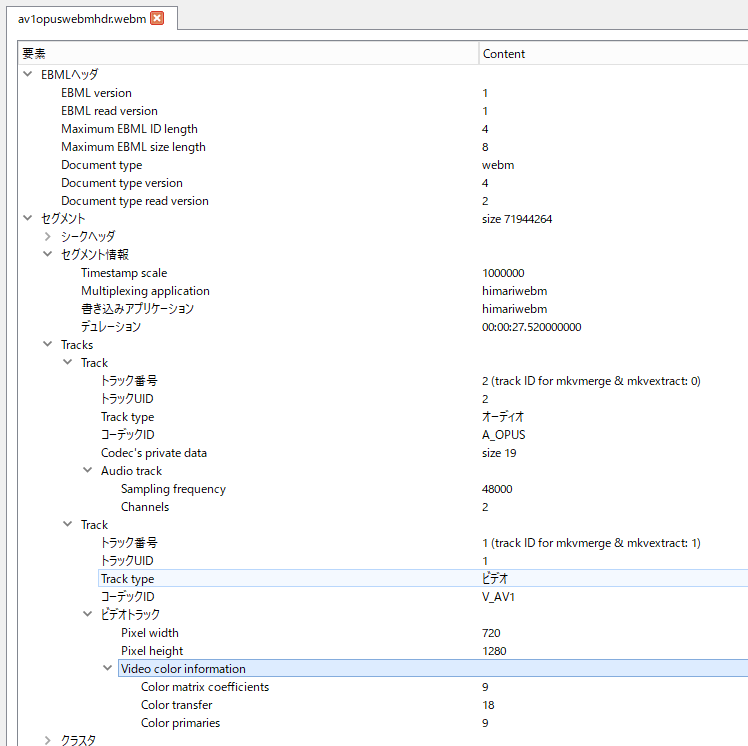This screenshot has height=746, width=748.
Task: Collapse the Tracks node
Action: pyautogui.click(x=48, y=345)
